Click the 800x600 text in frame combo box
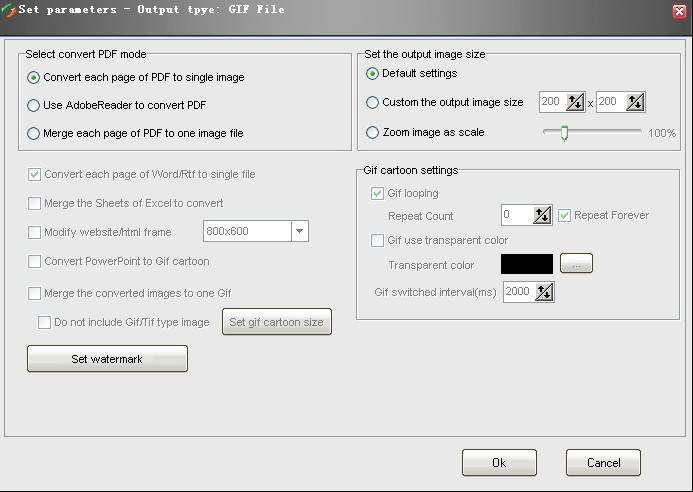Viewport: 693px width, 492px height. point(227,231)
